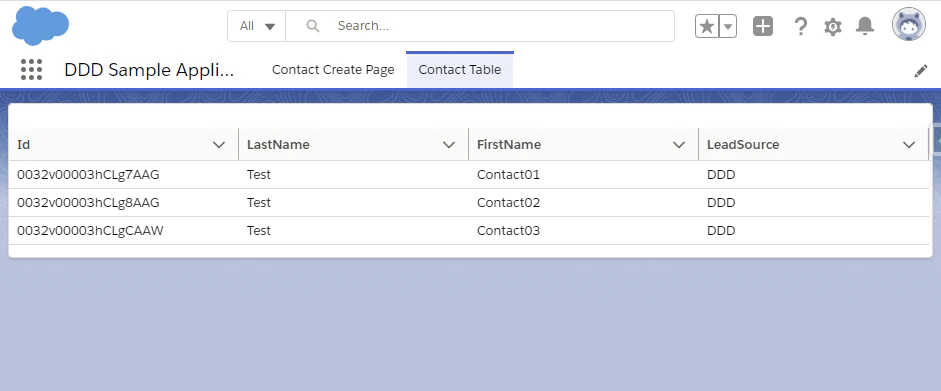Open the Id column actions chevron

point(219,145)
